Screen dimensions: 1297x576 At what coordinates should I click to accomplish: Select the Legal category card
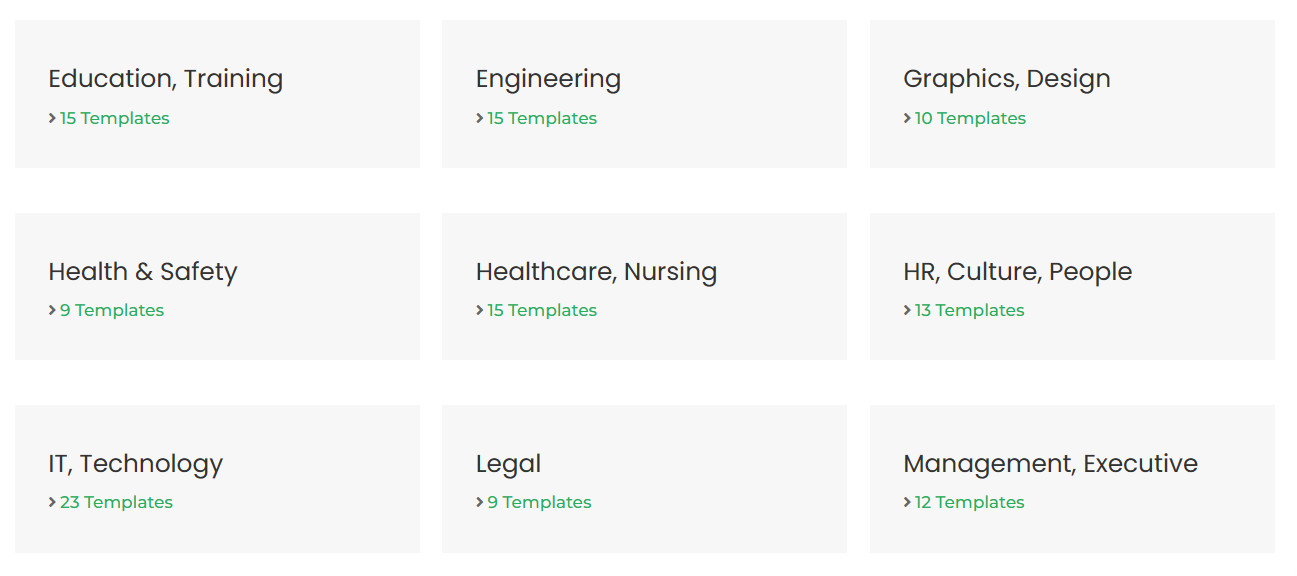click(x=643, y=478)
